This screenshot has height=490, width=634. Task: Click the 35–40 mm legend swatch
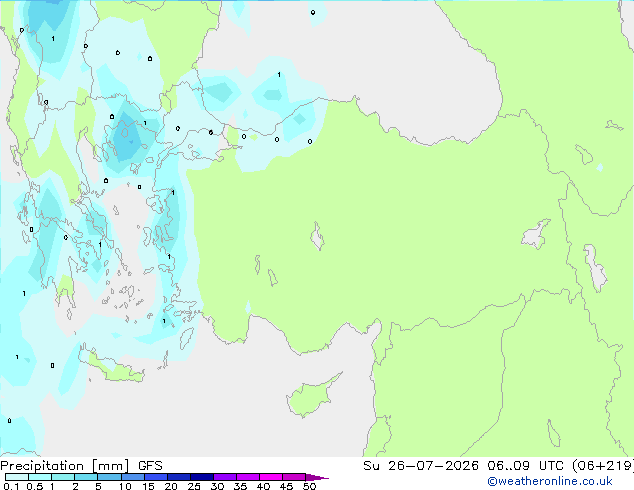pyautogui.click(x=248, y=477)
